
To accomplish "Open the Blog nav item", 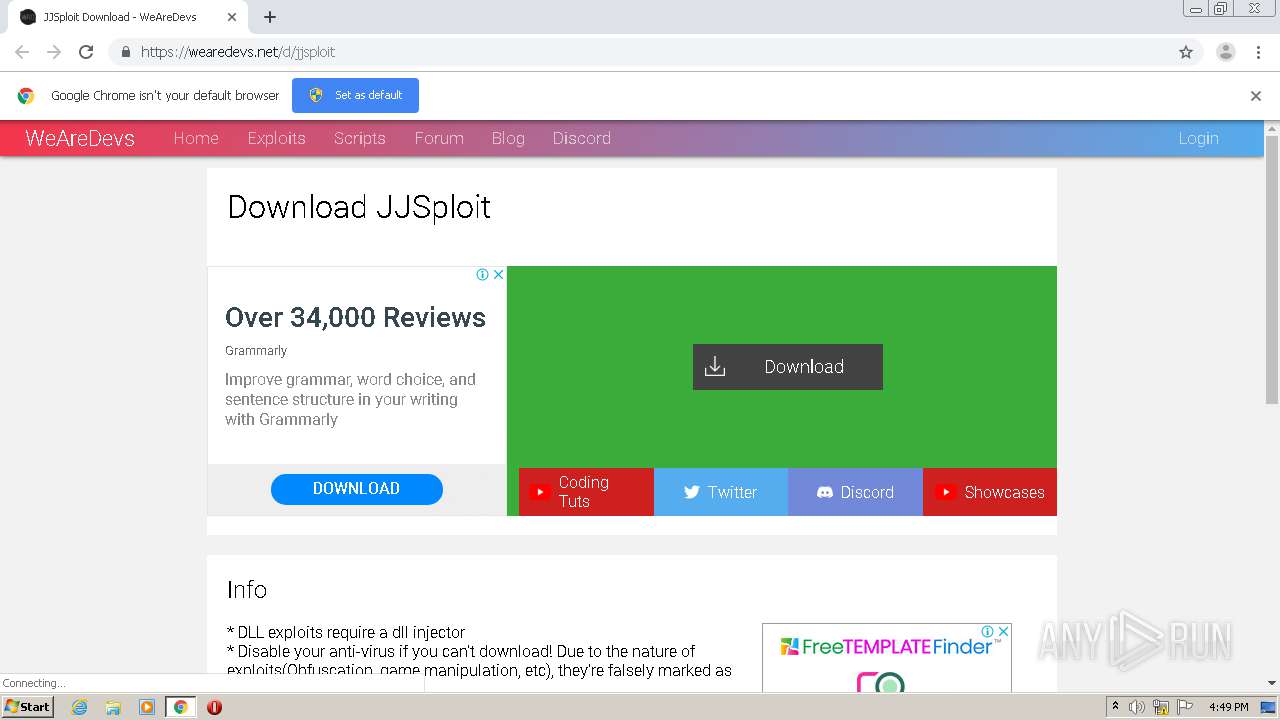I will pos(508,138).
